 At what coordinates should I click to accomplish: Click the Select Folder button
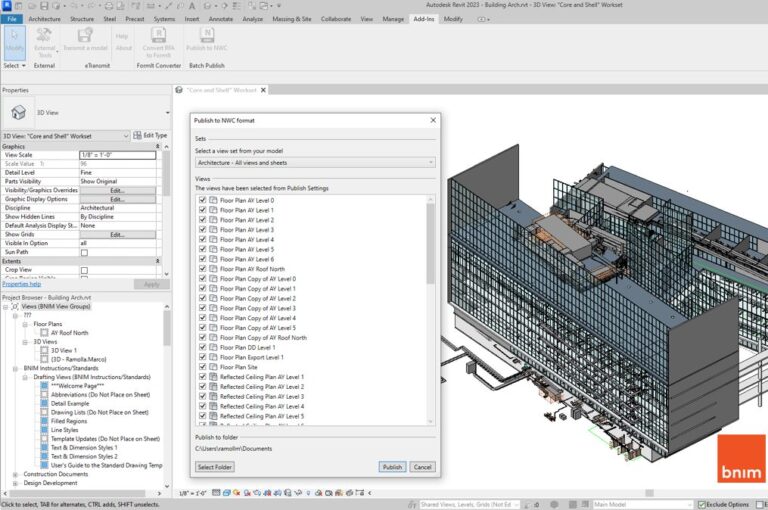[215, 467]
